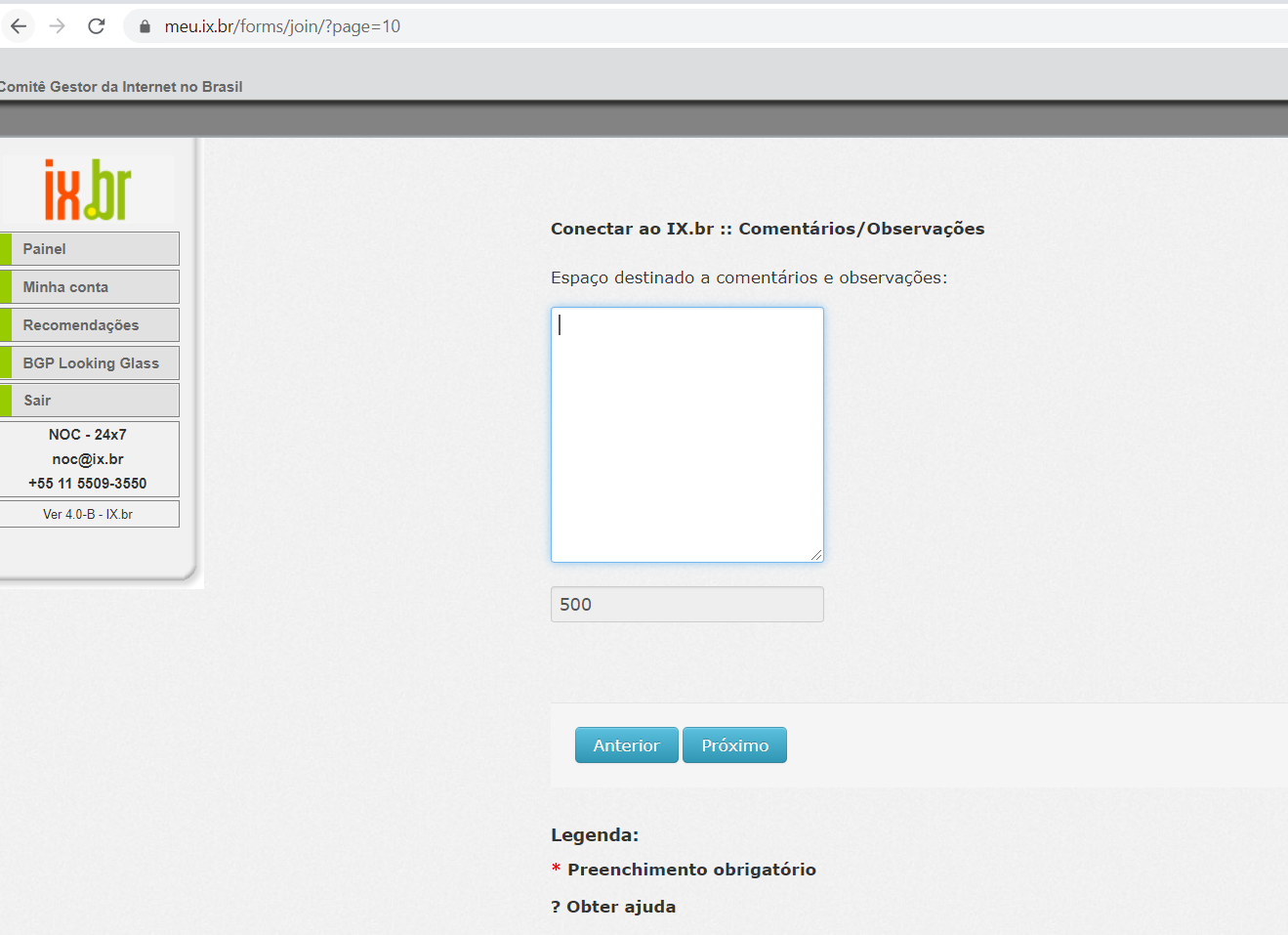The width and height of the screenshot is (1288, 935).
Task: Go to Recomendações in the sidebar
Action: [x=89, y=324]
